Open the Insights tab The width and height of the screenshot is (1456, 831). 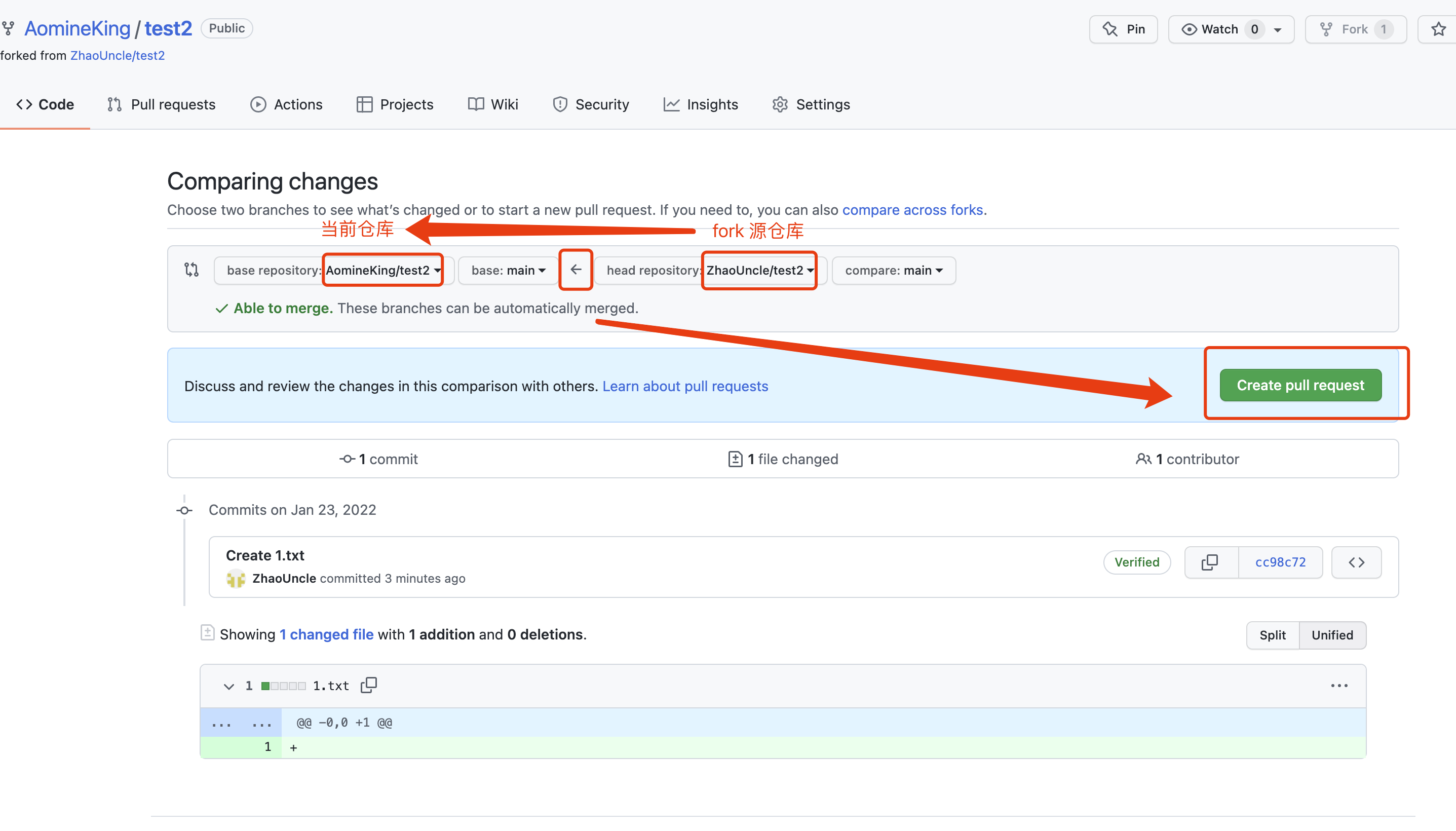[x=701, y=104]
